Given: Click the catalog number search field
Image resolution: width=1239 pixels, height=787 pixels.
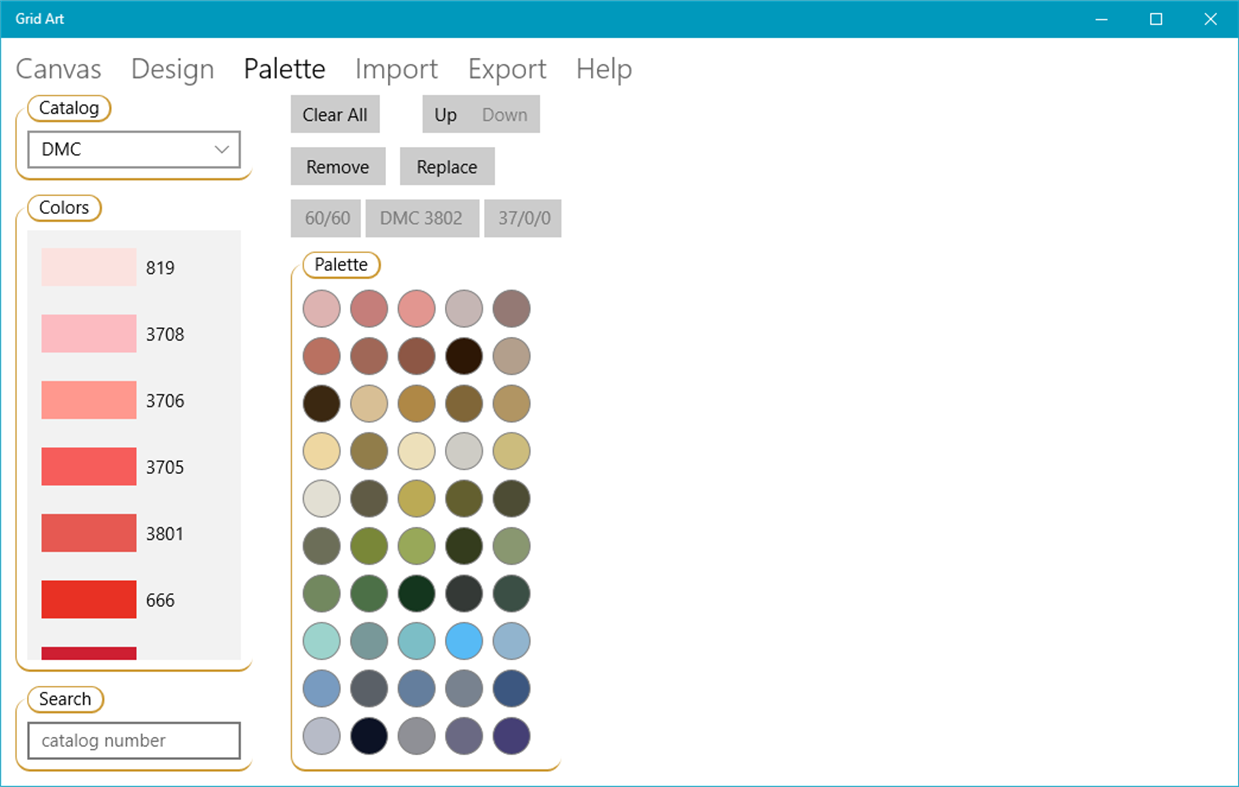Looking at the screenshot, I should click(x=134, y=740).
